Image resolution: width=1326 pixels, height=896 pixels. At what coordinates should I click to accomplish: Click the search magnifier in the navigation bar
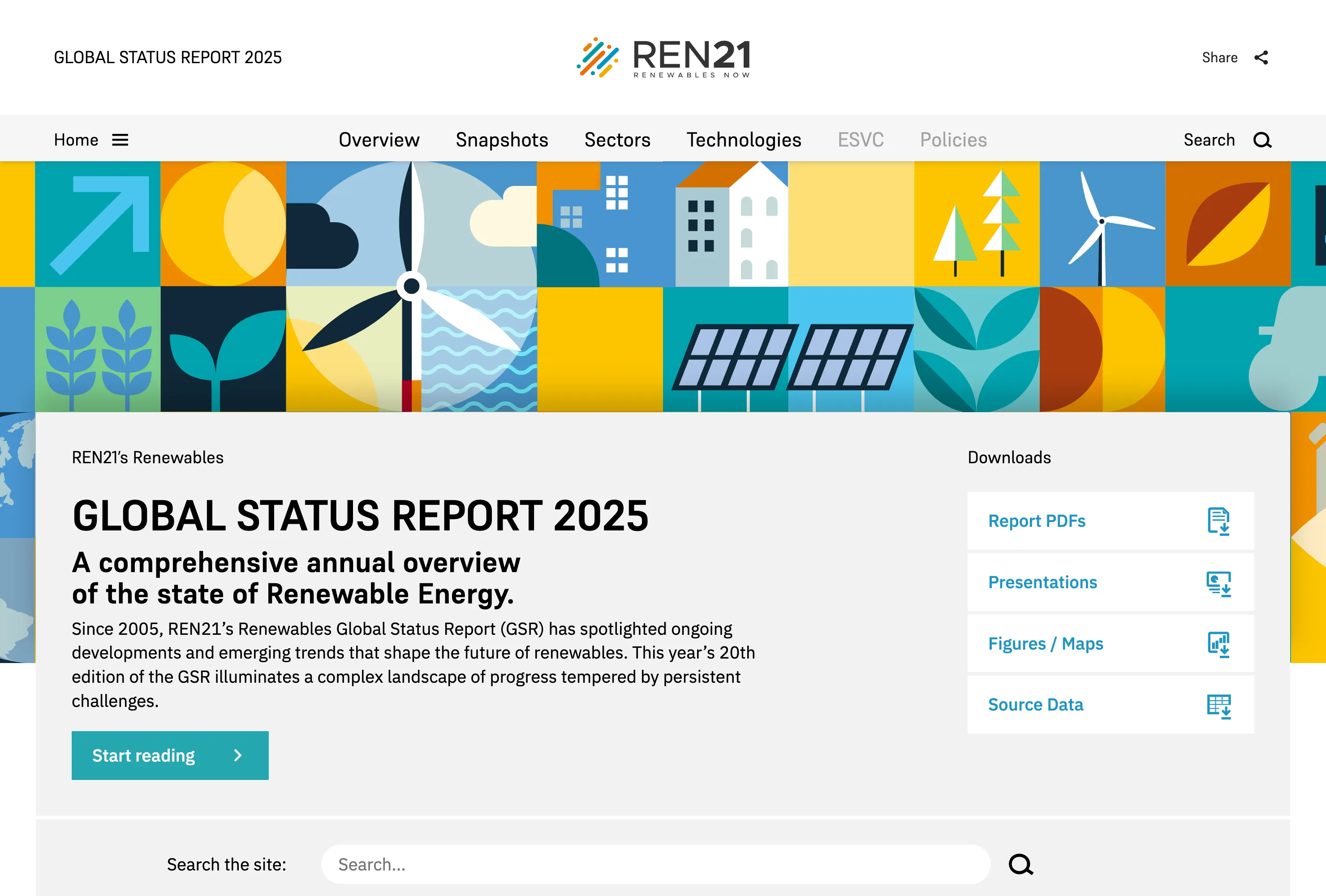[1261, 139]
